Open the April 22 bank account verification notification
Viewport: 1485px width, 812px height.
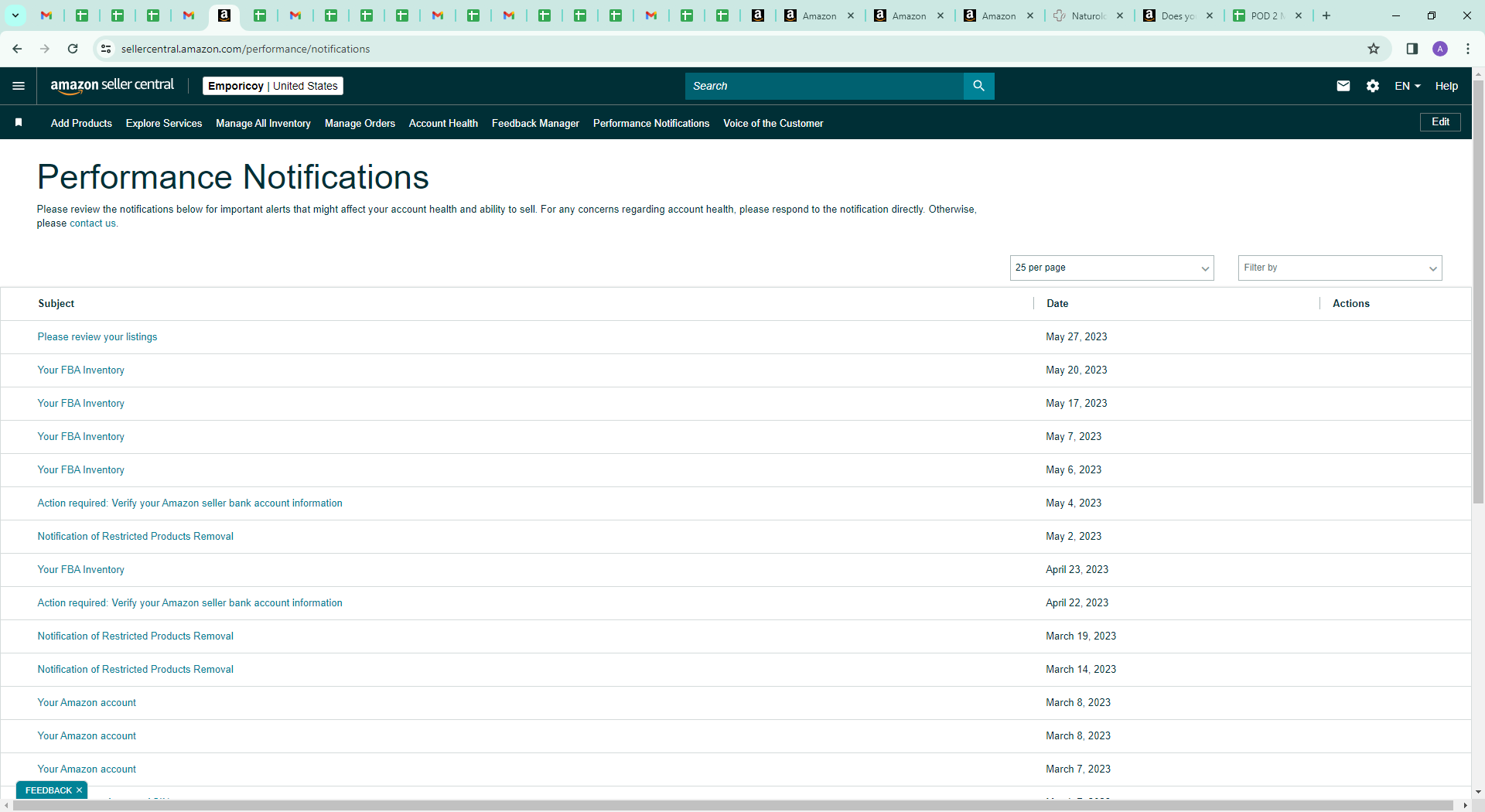(190, 603)
